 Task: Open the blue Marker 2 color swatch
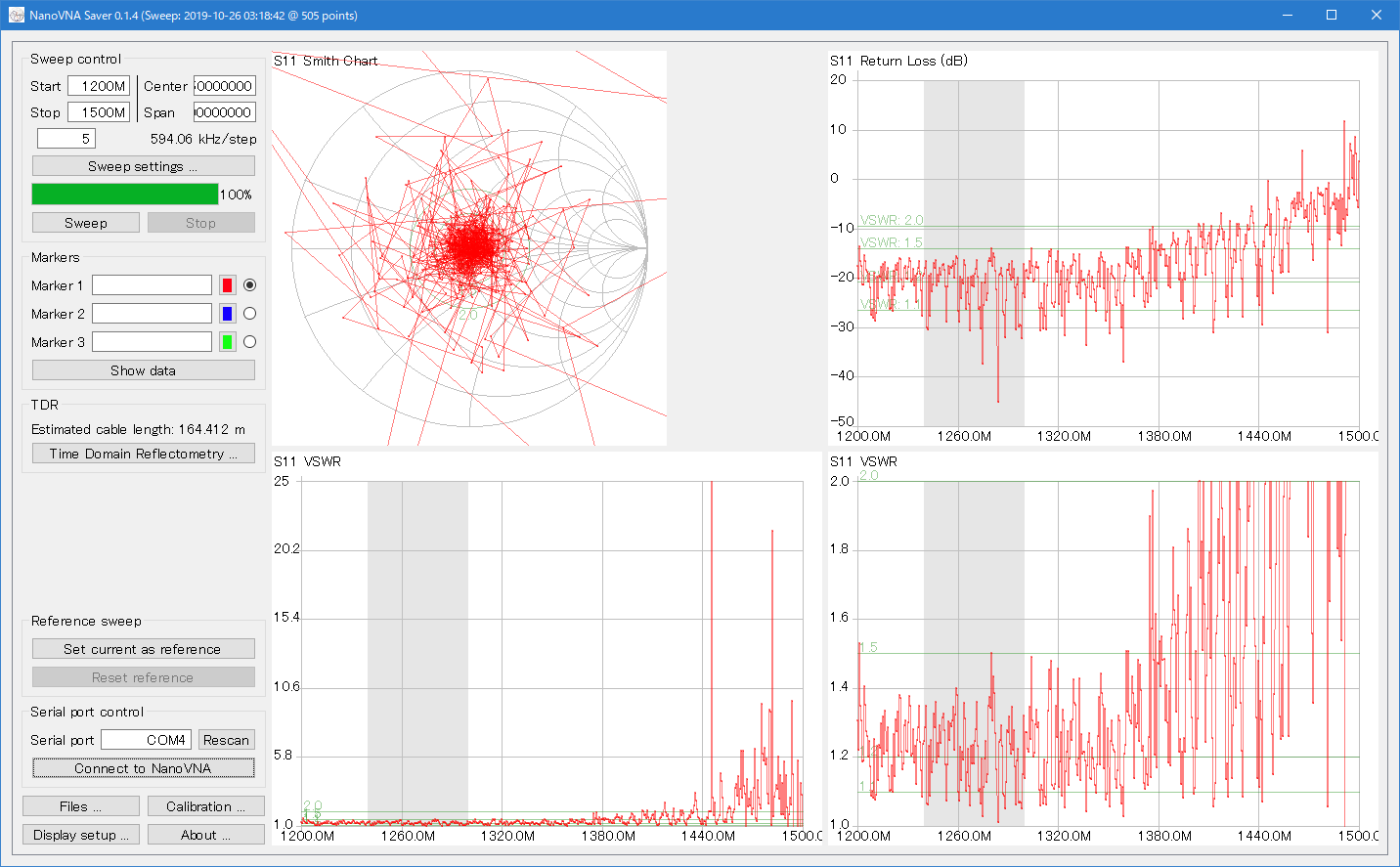point(227,314)
